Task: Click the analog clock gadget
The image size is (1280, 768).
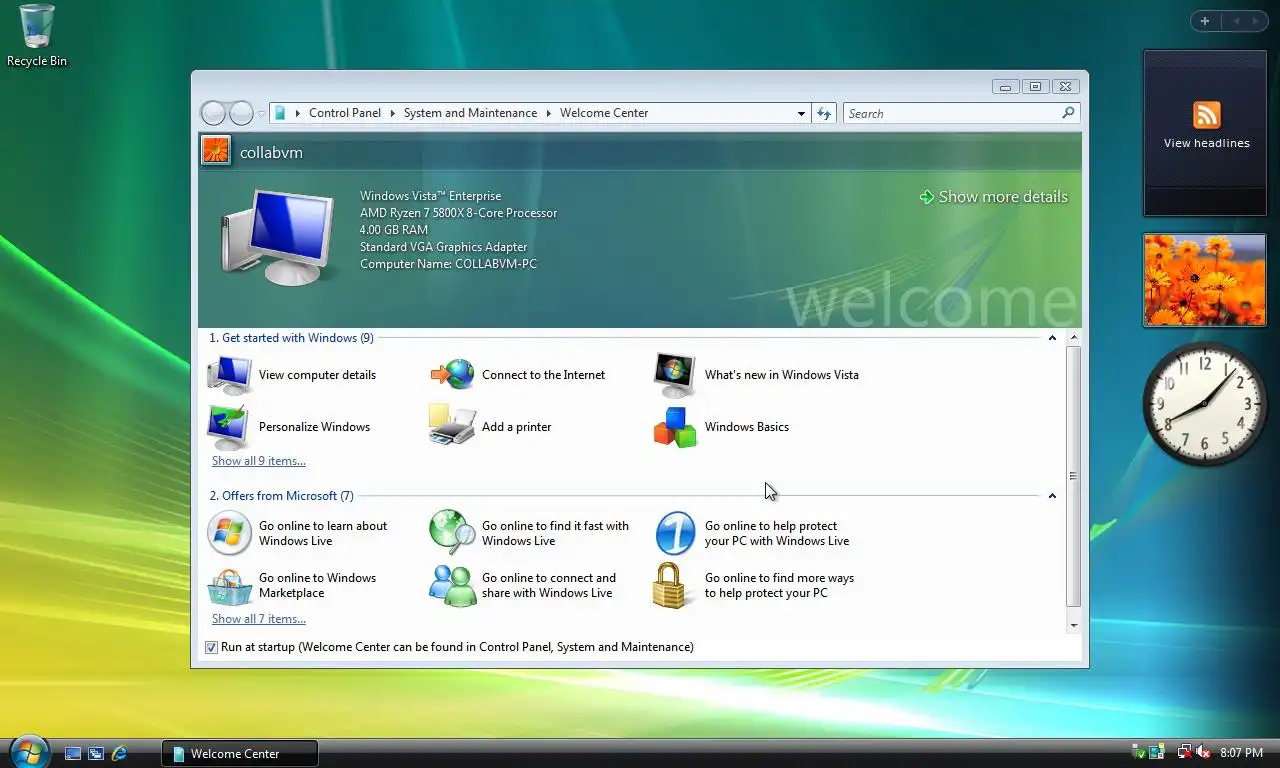Action: pos(1205,403)
